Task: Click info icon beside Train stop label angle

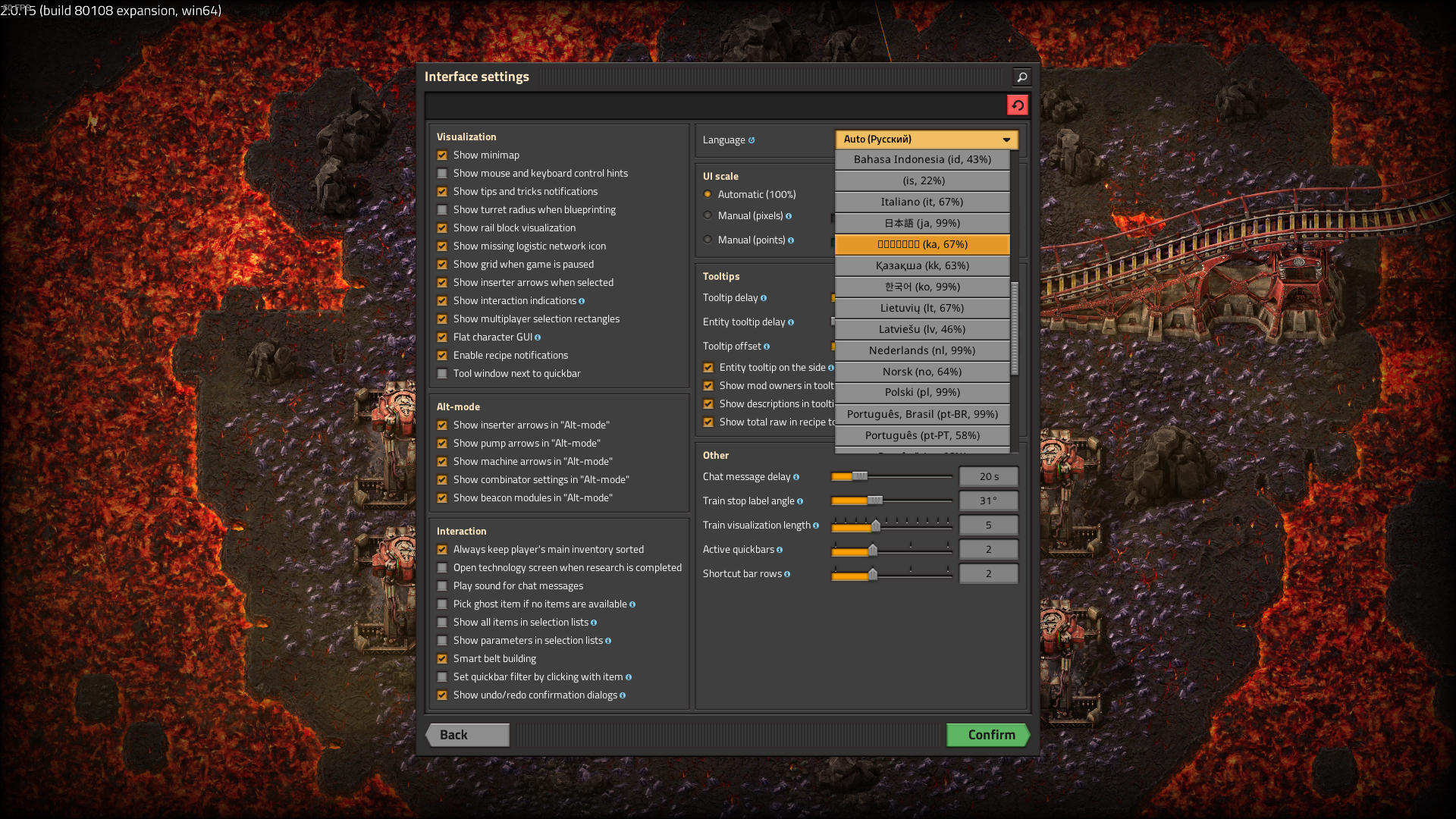Action: (x=800, y=501)
